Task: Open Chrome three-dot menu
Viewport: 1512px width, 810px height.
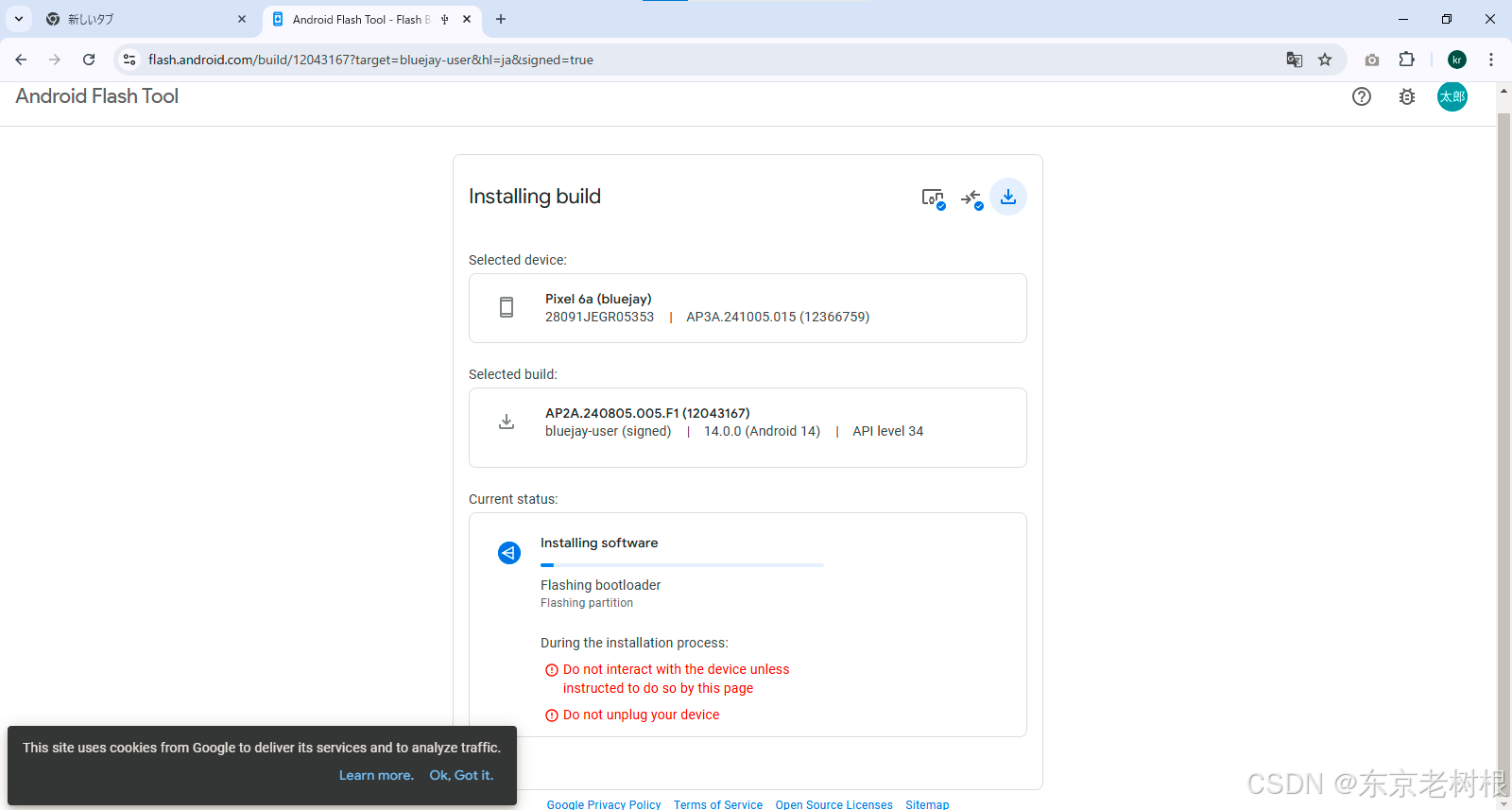Action: coord(1491,60)
